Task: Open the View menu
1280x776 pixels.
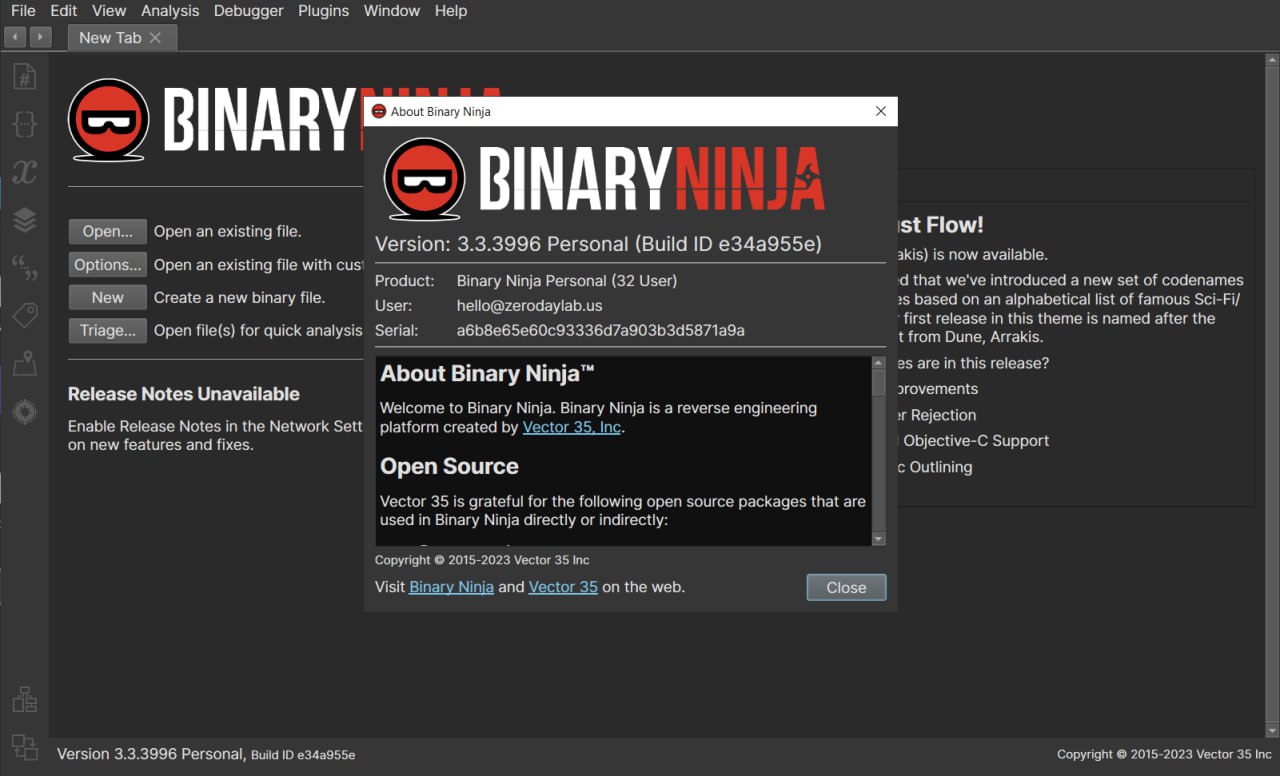Action: [x=109, y=11]
